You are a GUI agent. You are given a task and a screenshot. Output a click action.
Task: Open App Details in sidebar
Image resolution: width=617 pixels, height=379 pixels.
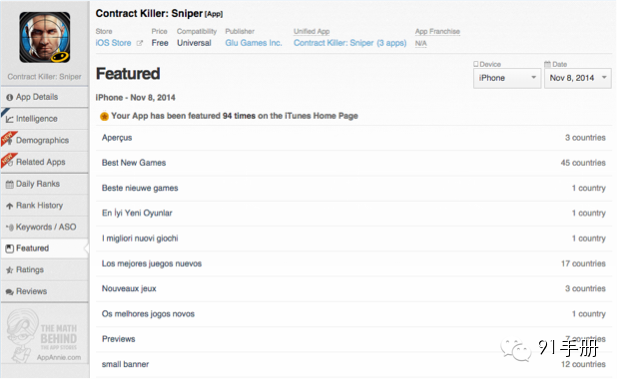coord(44,97)
